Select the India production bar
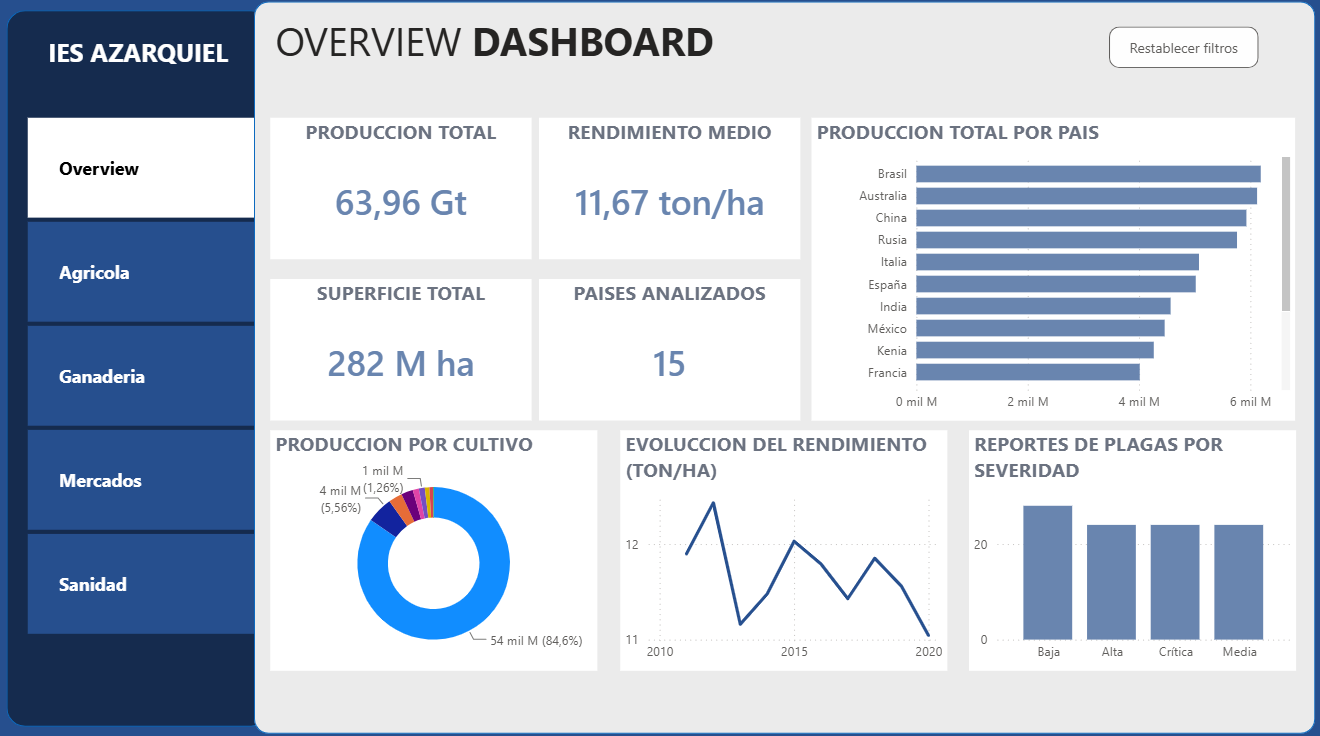This screenshot has height=736, width=1320. pos(1043,306)
